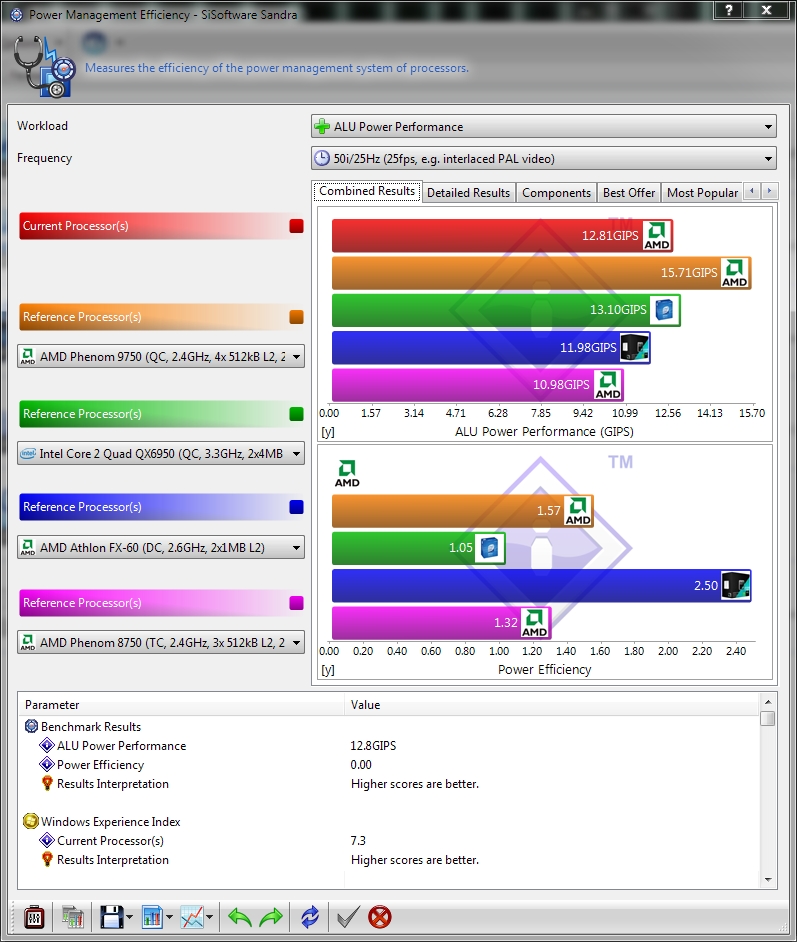
Task: Click the greyed copy-results chart icon
Action: [x=72, y=917]
